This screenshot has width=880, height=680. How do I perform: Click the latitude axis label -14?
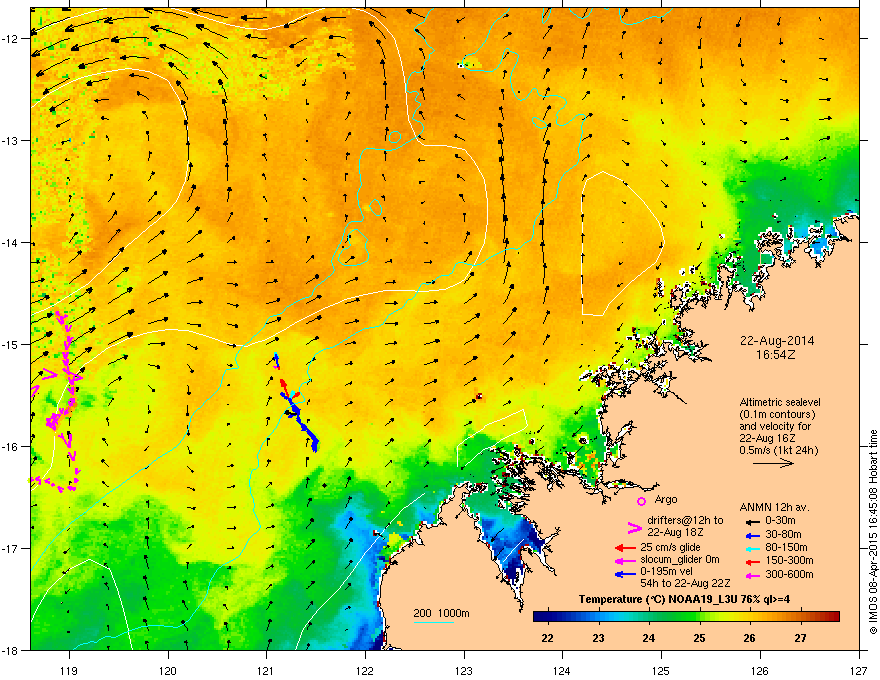[10, 243]
